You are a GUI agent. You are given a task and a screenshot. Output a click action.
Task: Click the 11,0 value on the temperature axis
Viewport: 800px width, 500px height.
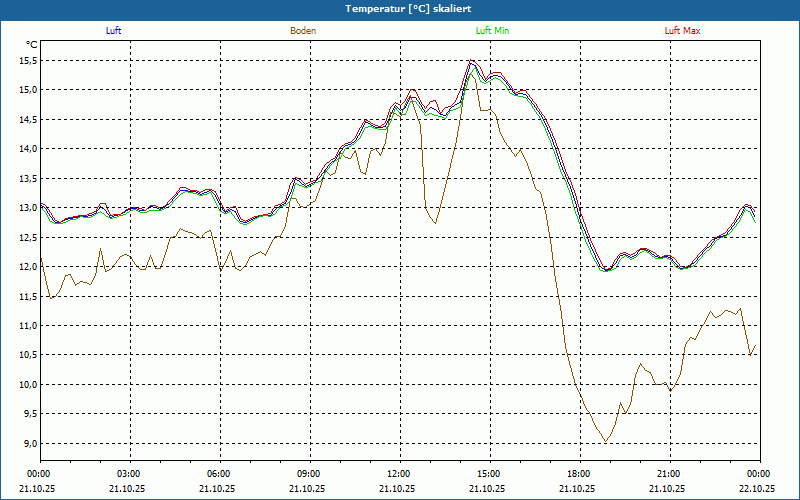point(29,326)
